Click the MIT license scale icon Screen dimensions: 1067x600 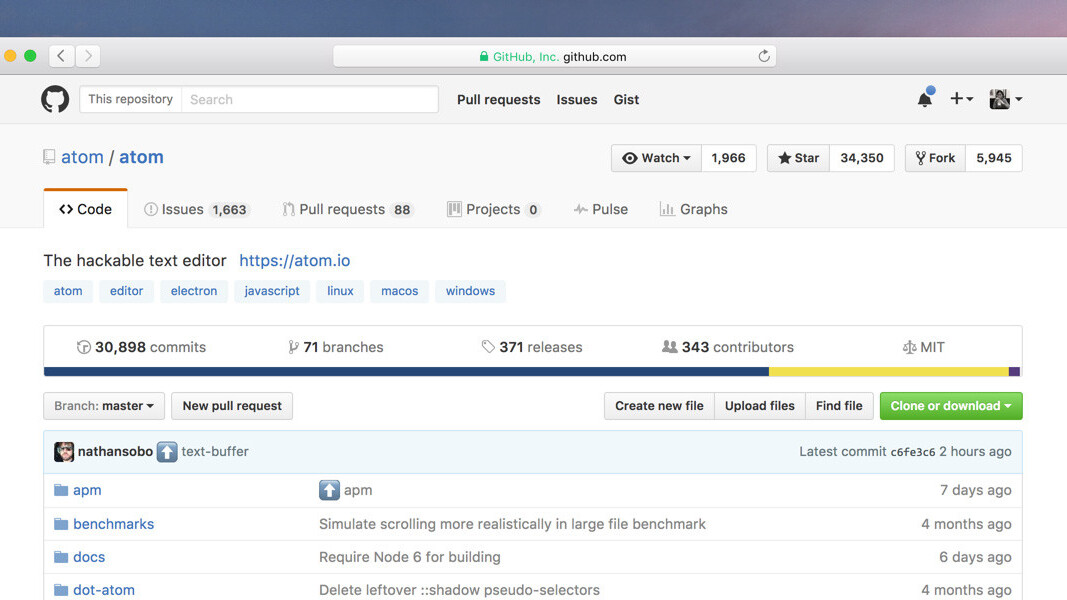click(x=912, y=347)
